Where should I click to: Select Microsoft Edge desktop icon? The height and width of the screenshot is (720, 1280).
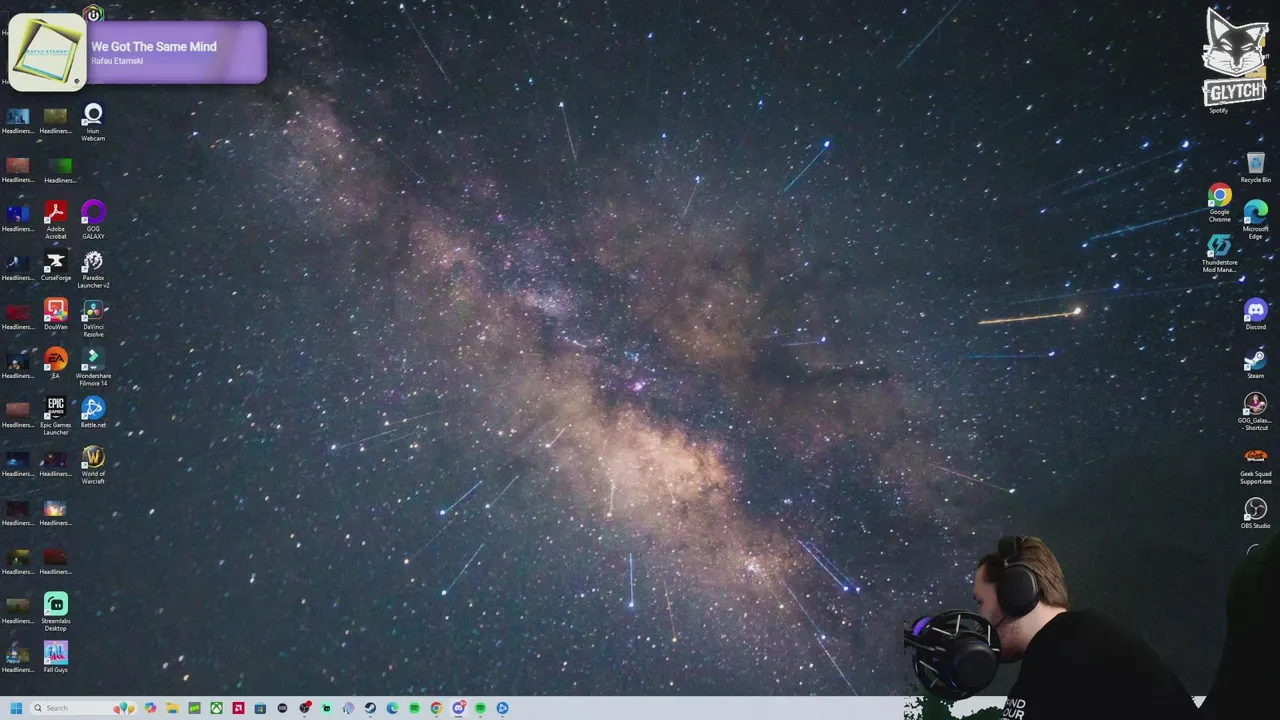click(x=1255, y=220)
